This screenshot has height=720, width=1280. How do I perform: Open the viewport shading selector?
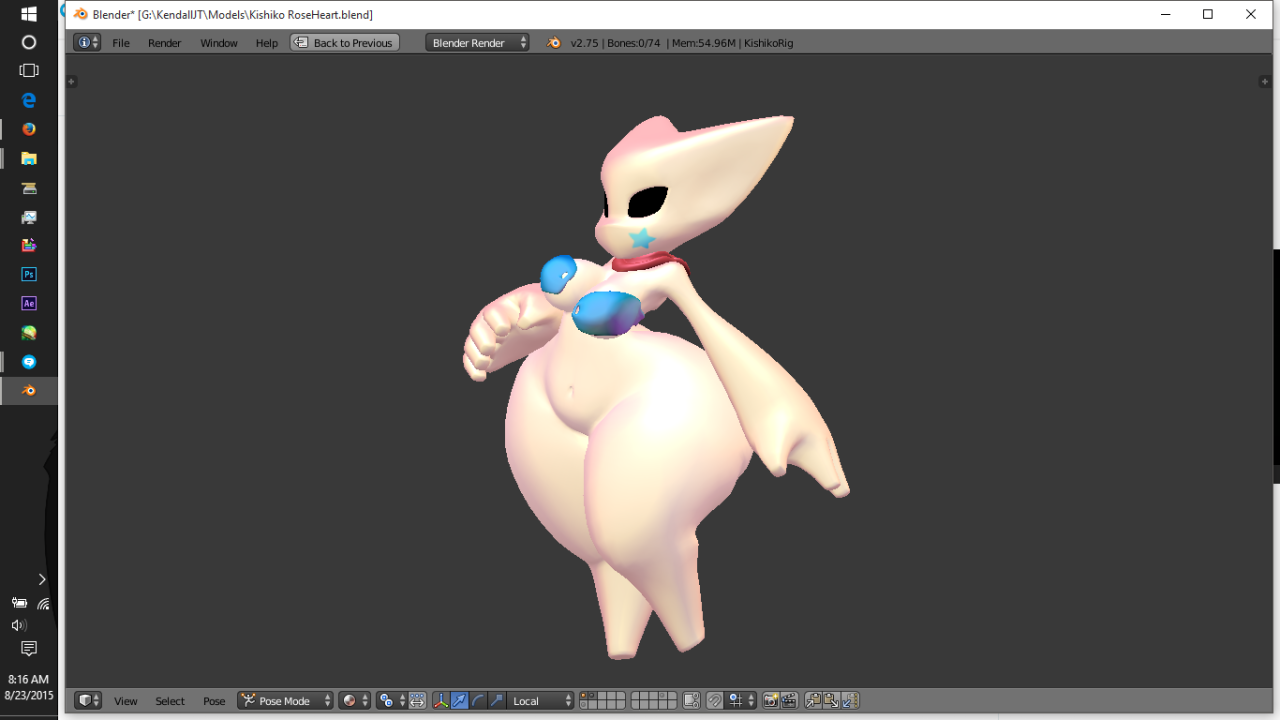click(354, 701)
